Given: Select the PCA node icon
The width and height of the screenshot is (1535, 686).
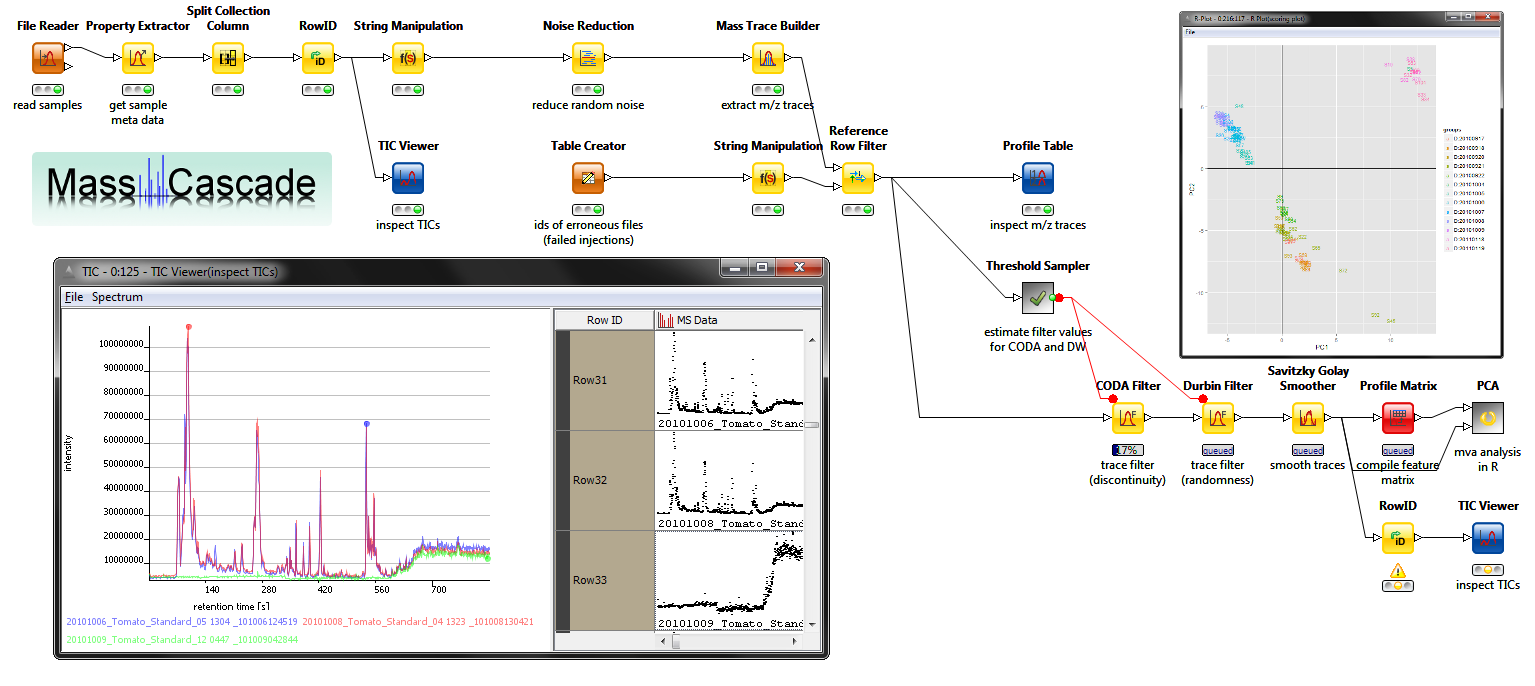Looking at the screenshot, I should pyautogui.click(x=1487, y=418).
